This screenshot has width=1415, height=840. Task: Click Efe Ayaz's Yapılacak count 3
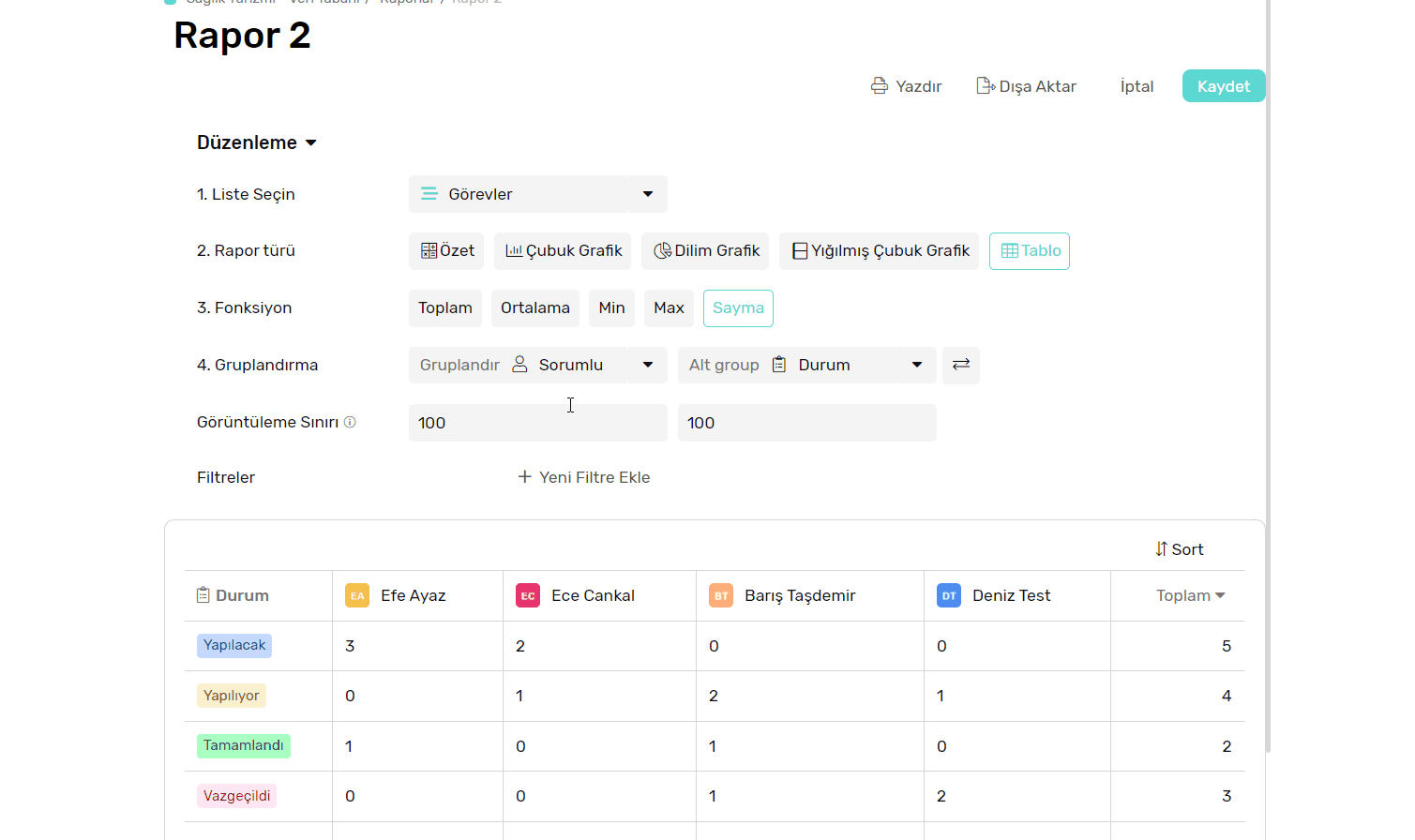[x=350, y=646]
